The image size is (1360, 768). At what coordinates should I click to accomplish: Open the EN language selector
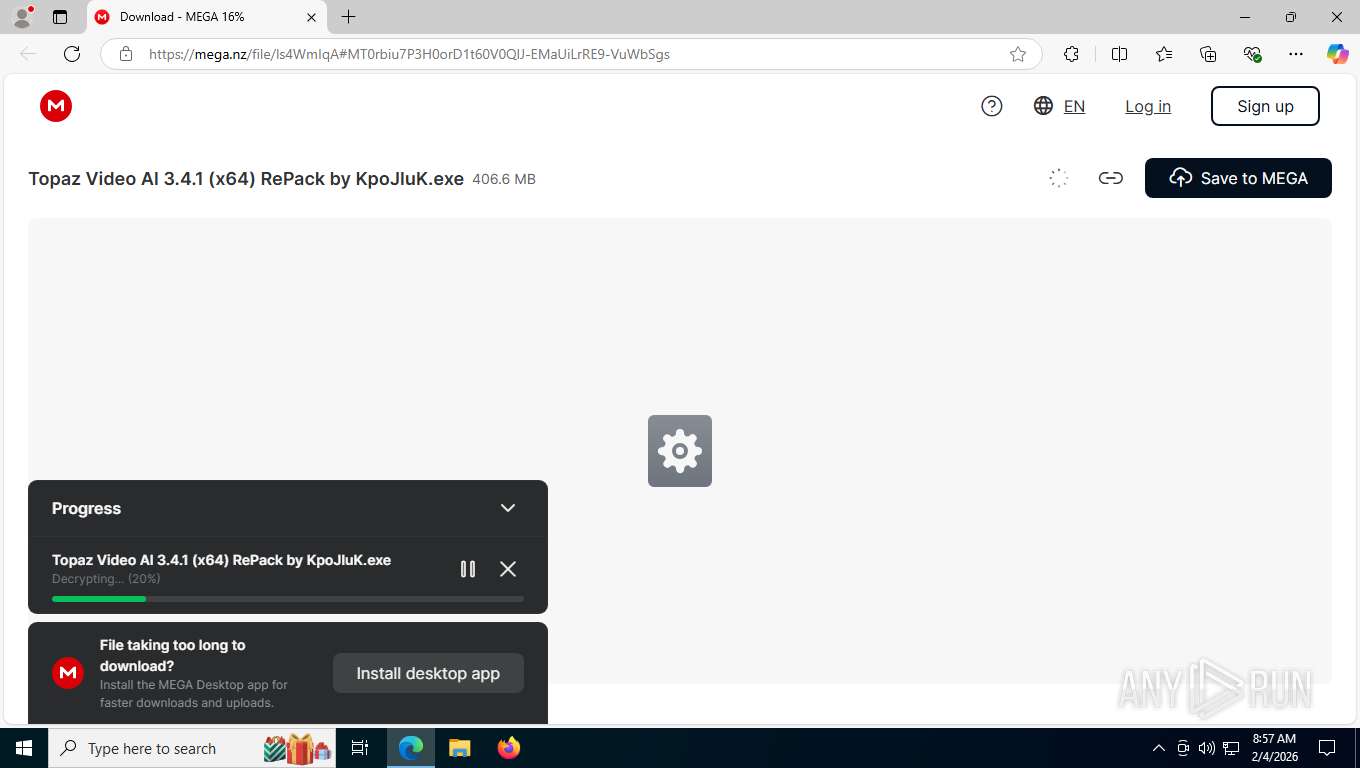1074,106
